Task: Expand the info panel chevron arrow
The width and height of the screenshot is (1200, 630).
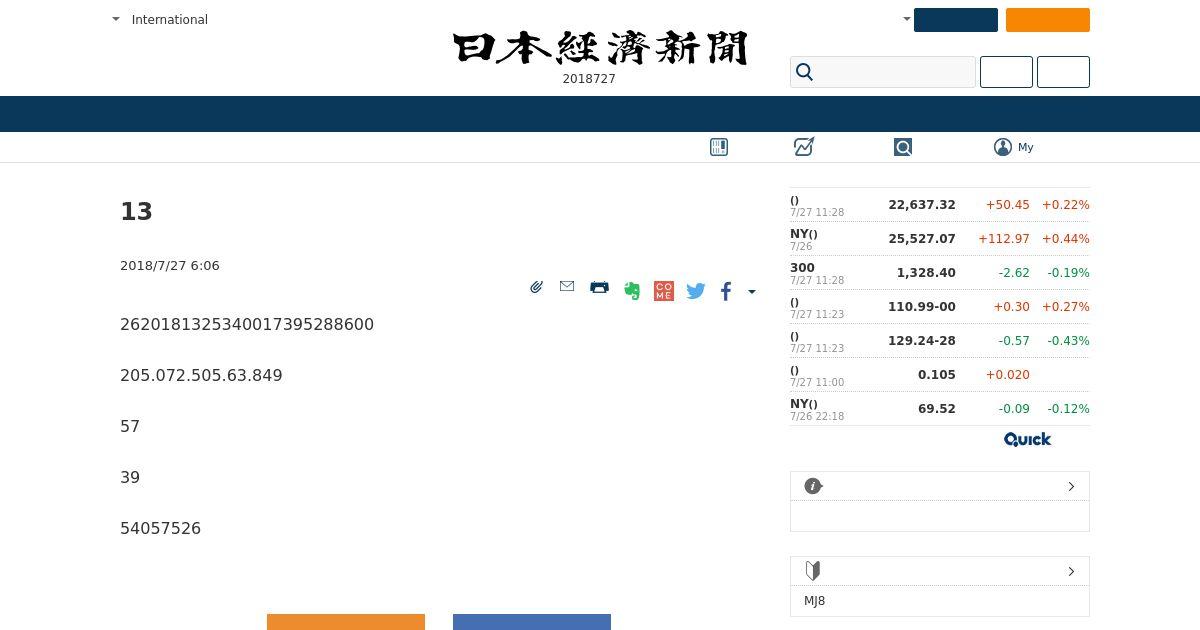Action: (x=1071, y=486)
